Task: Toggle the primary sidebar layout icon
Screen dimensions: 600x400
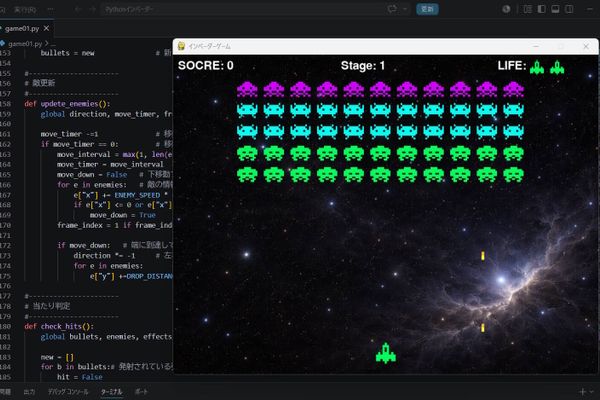Action: pyautogui.click(x=541, y=9)
